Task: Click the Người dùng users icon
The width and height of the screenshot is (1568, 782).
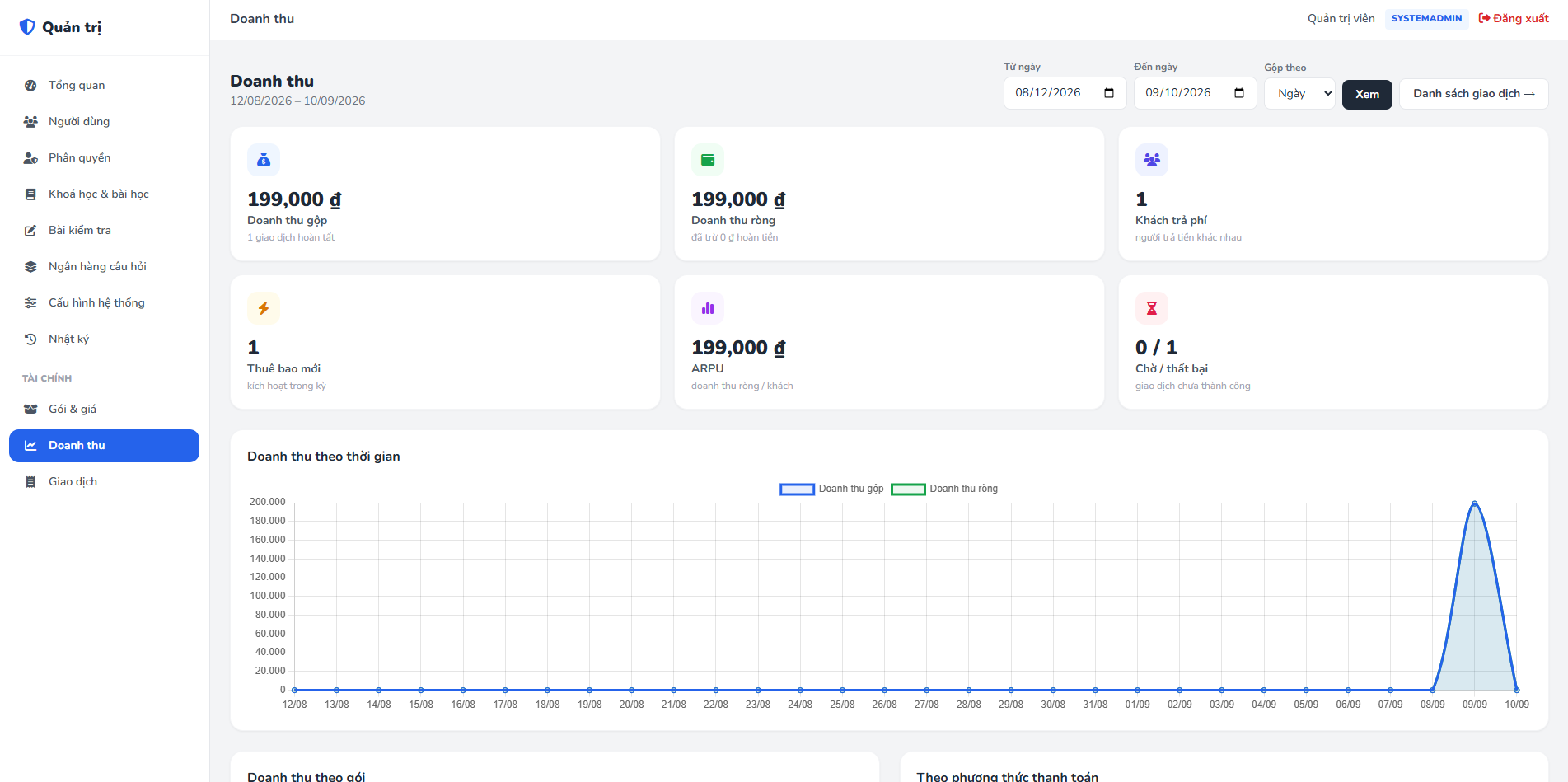Action: (30, 122)
